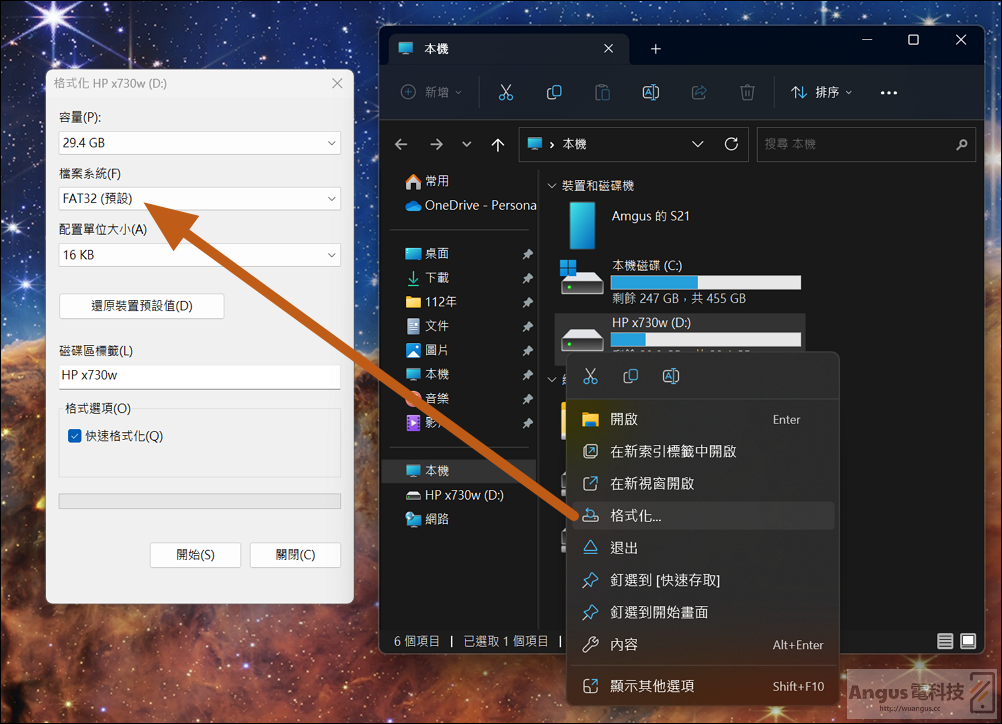The width and height of the screenshot is (1002, 724).
Task: Click the rename icon in context menu
Action: tap(670, 376)
